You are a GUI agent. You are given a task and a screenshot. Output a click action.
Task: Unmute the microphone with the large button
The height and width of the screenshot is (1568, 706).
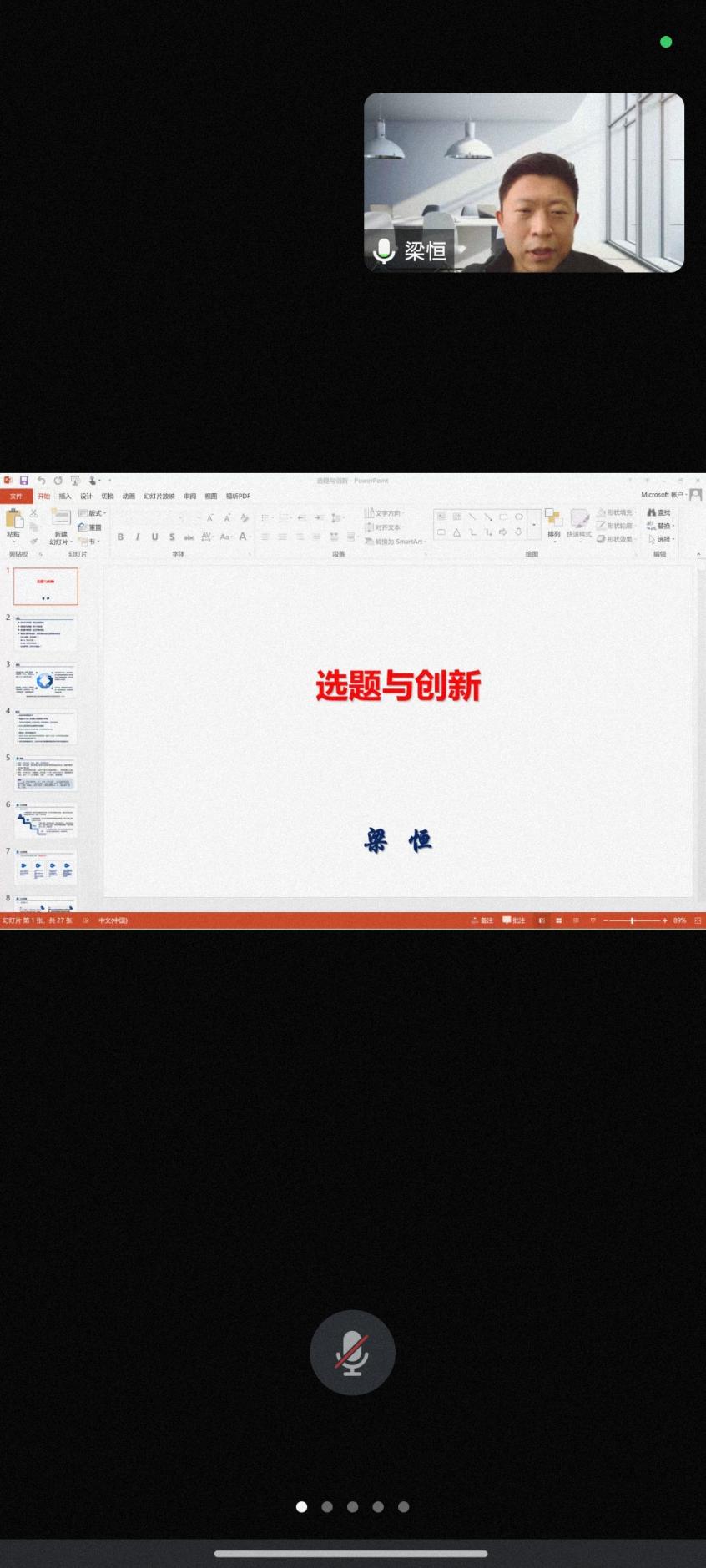pos(352,1352)
